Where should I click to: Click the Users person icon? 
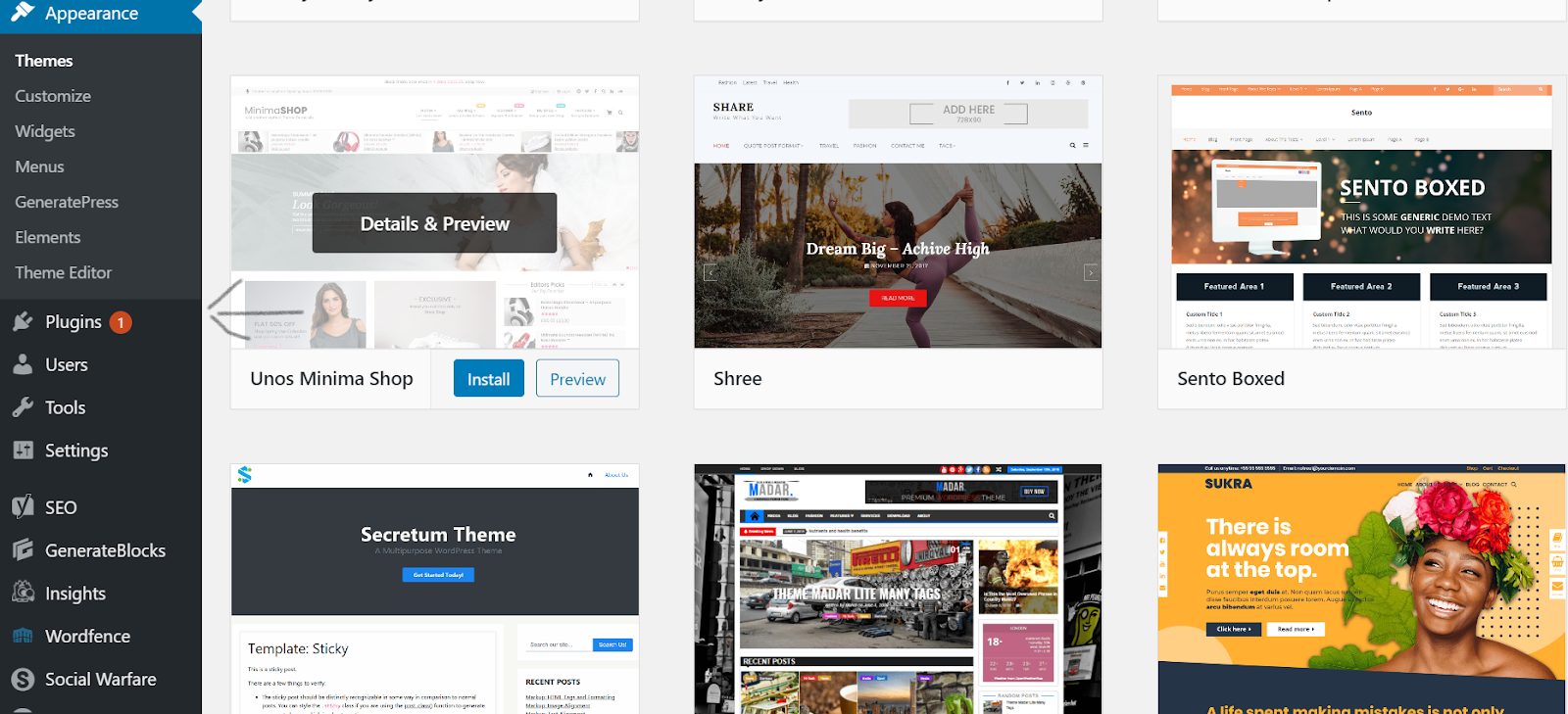23,364
